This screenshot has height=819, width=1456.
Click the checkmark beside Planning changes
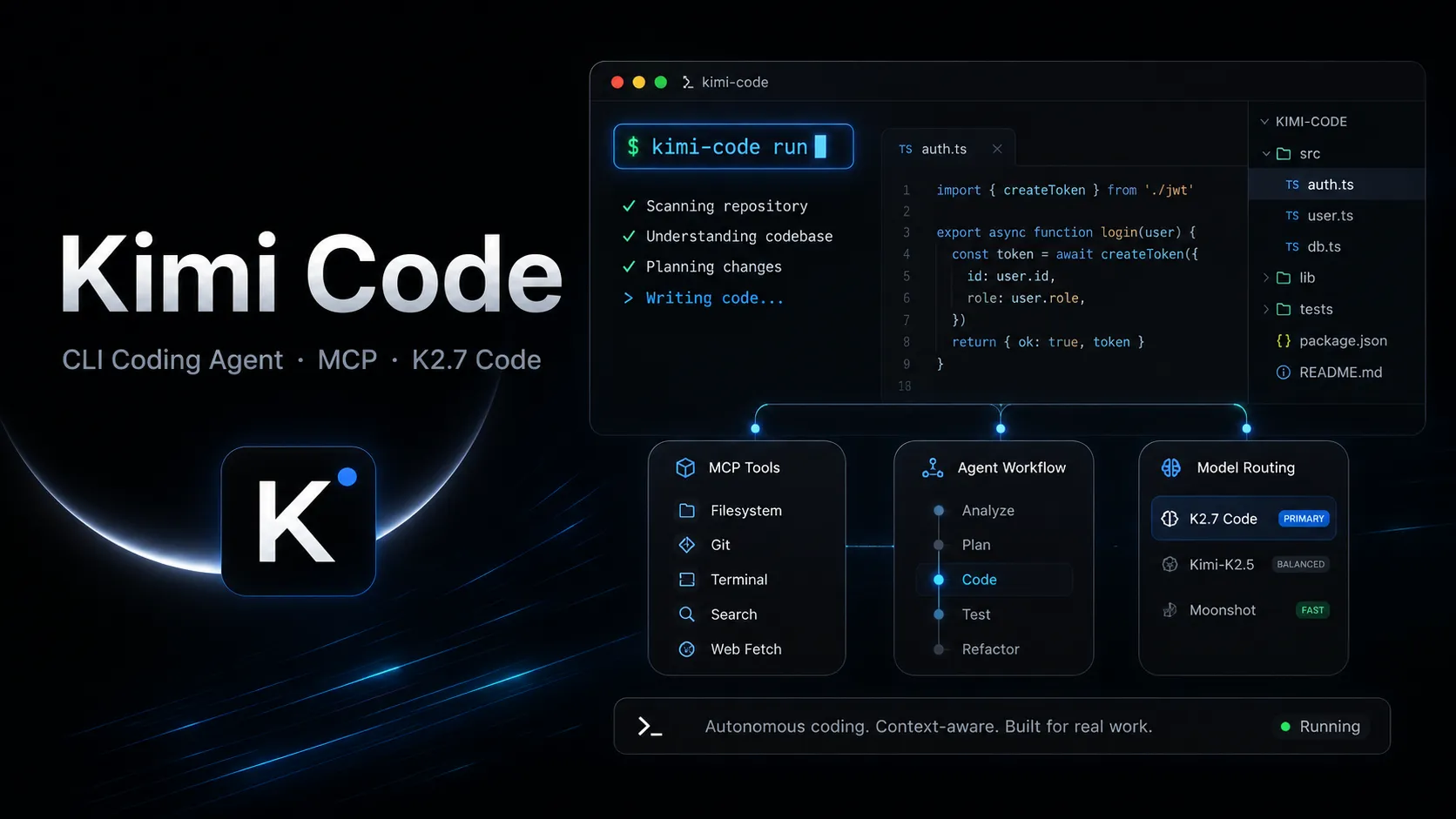click(x=629, y=267)
